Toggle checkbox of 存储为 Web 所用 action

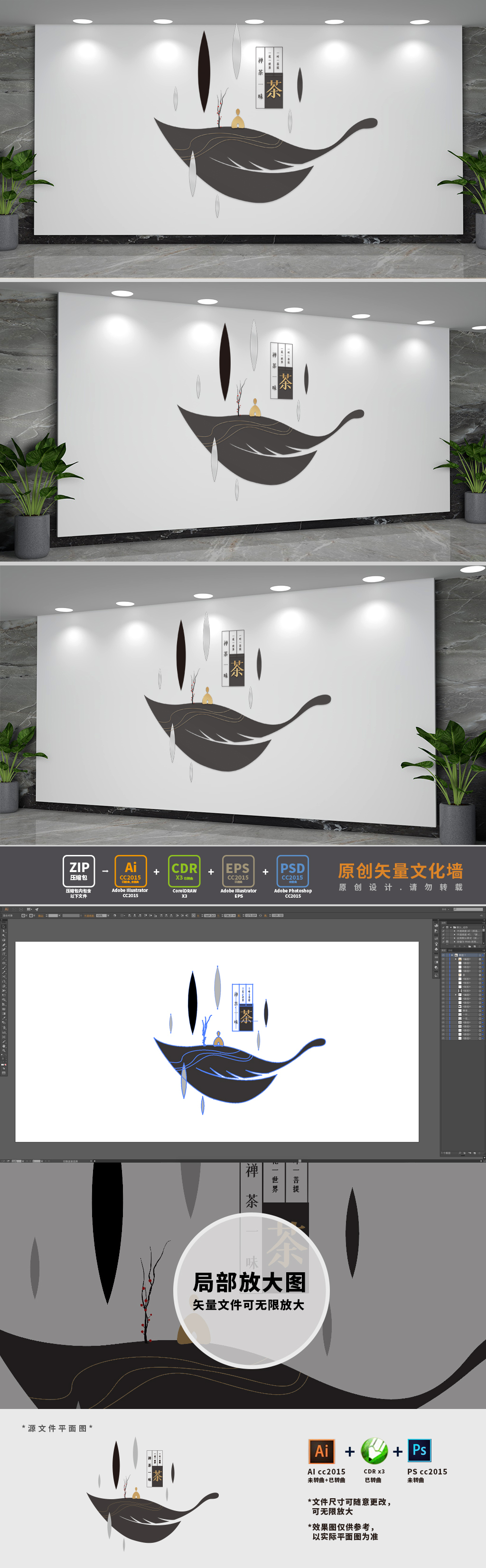(443, 942)
